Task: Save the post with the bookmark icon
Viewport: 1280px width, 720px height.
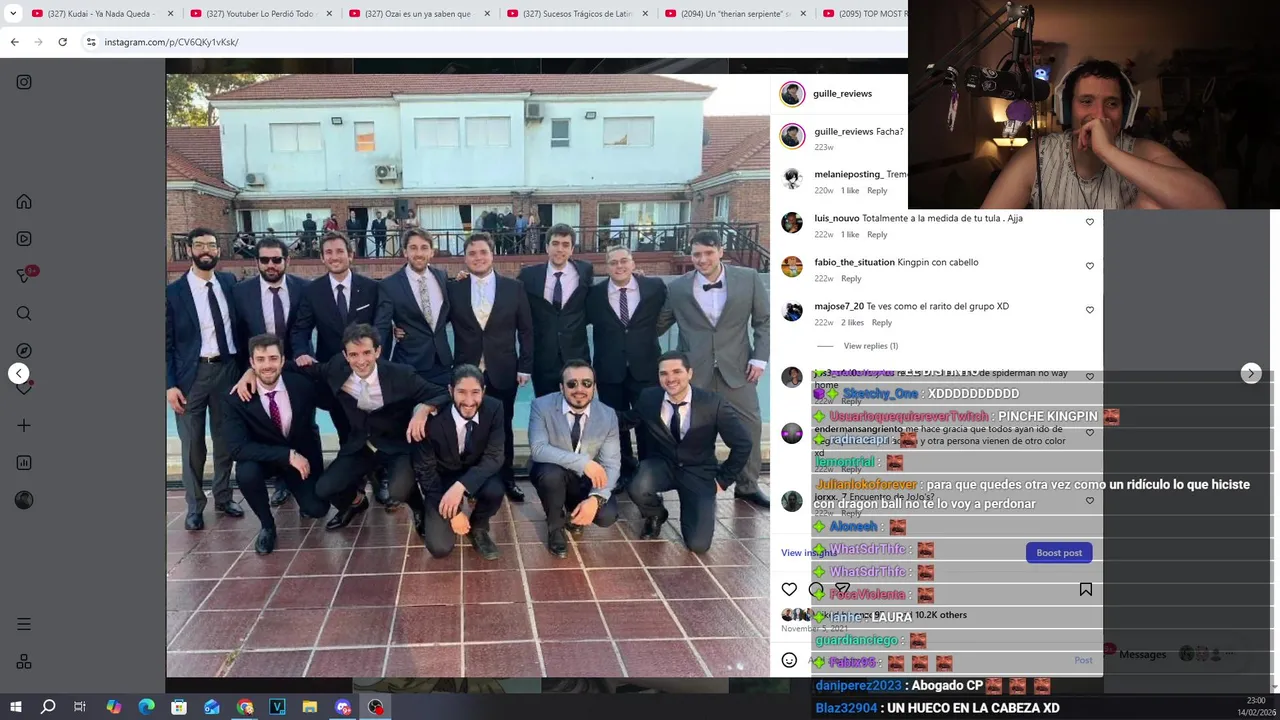Action: coord(1085,590)
